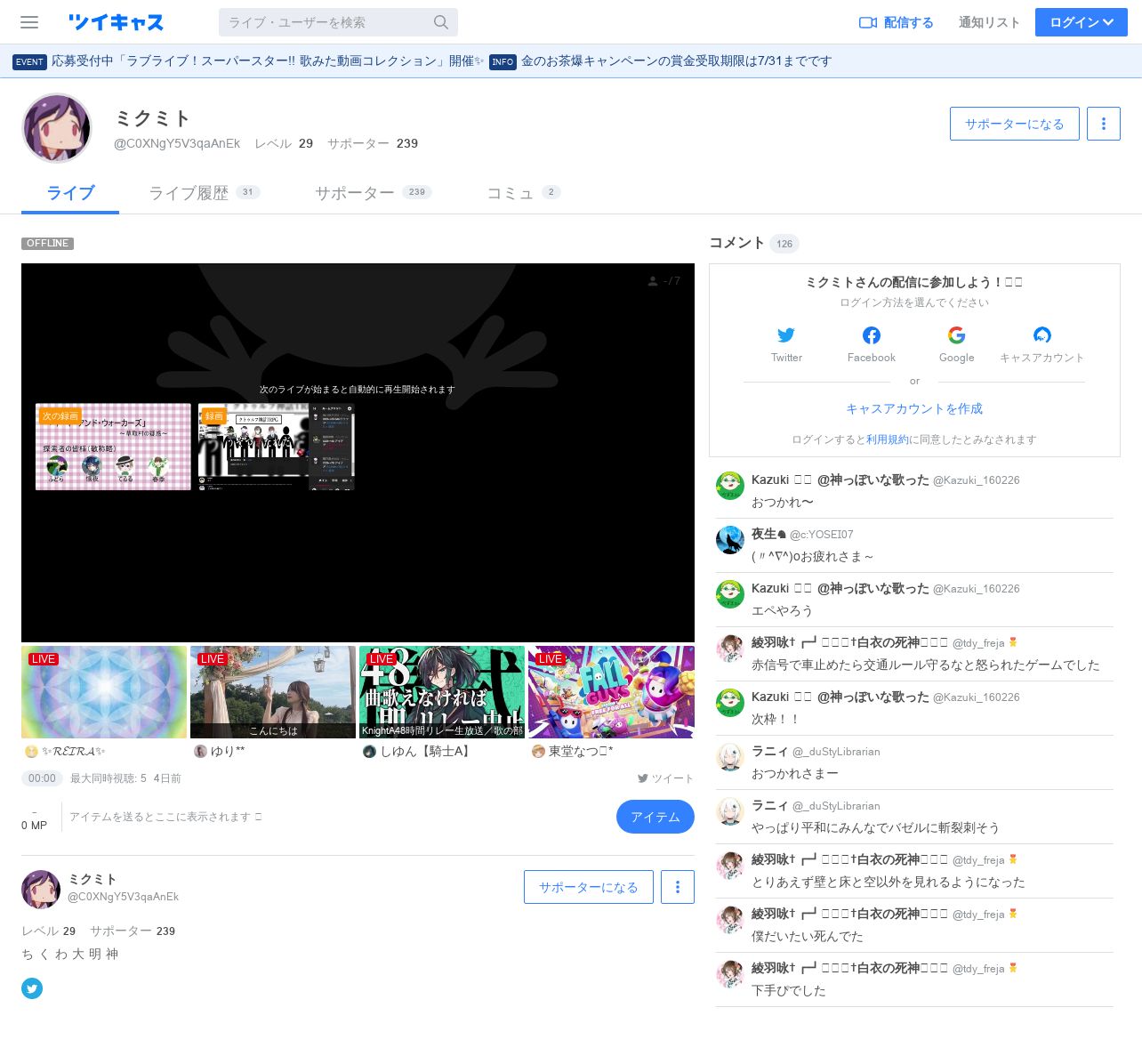This screenshot has width=1142, height=1064.
Task: Click the TwitCasting logo
Action: 117,22
